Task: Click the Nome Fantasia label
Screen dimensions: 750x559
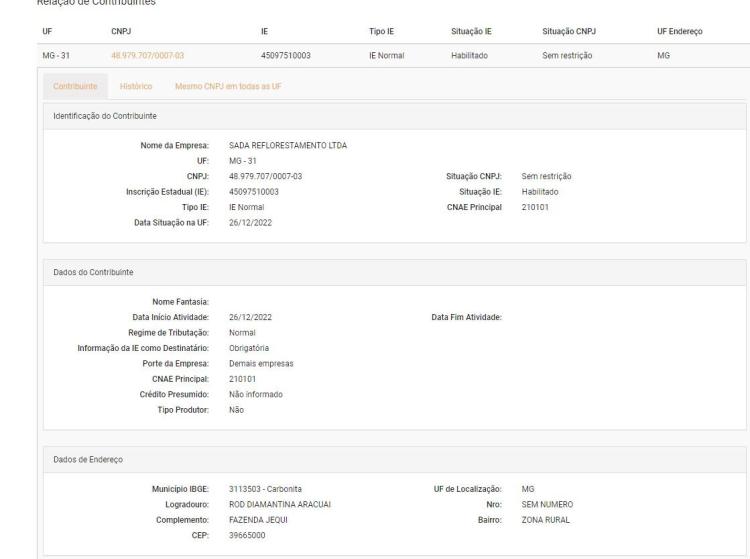Action: click(180, 302)
